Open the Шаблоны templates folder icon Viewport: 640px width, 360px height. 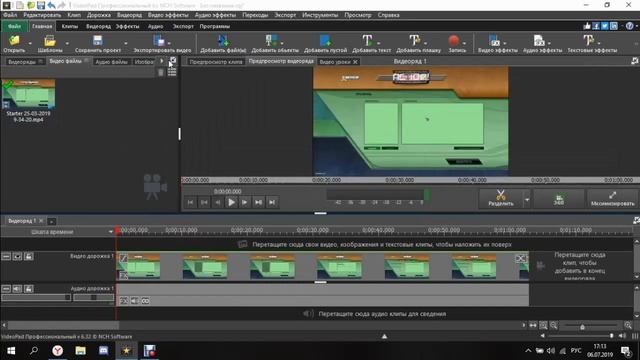50,40
